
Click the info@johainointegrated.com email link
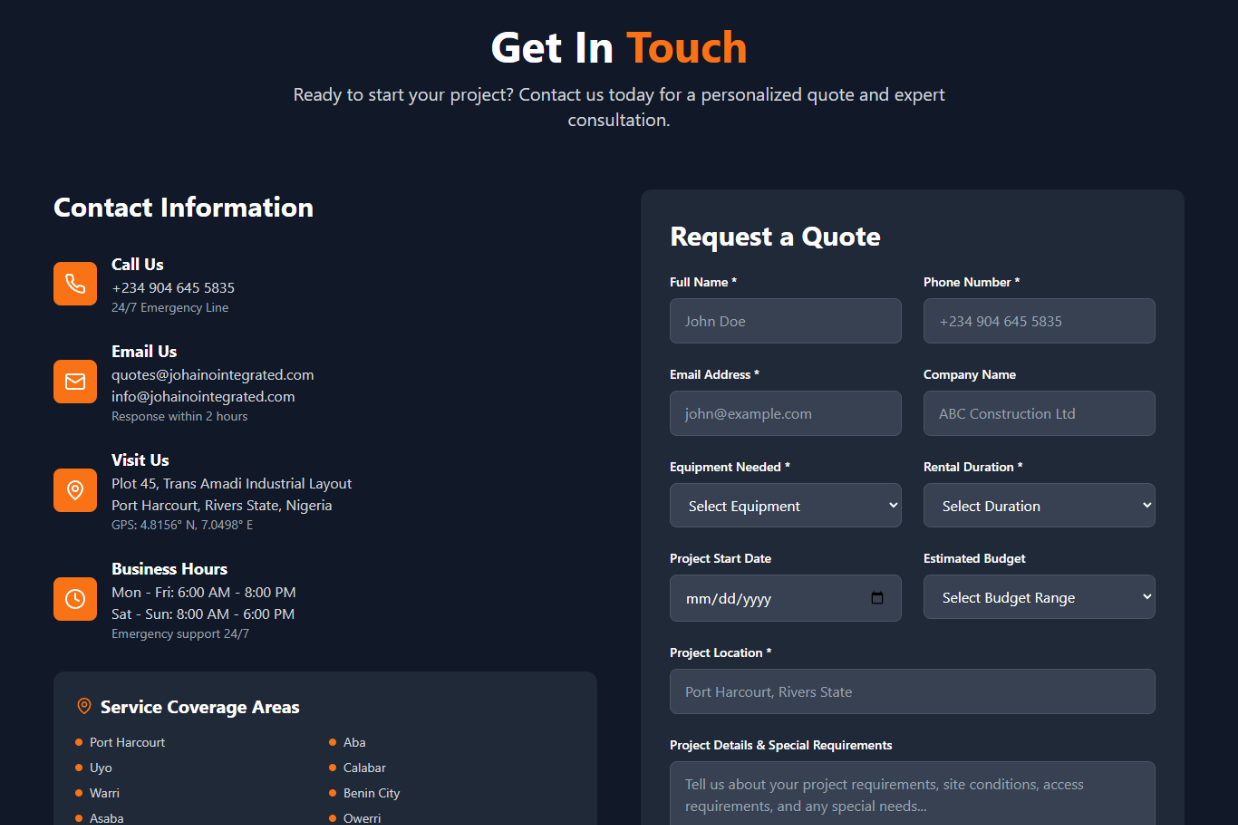click(202, 396)
